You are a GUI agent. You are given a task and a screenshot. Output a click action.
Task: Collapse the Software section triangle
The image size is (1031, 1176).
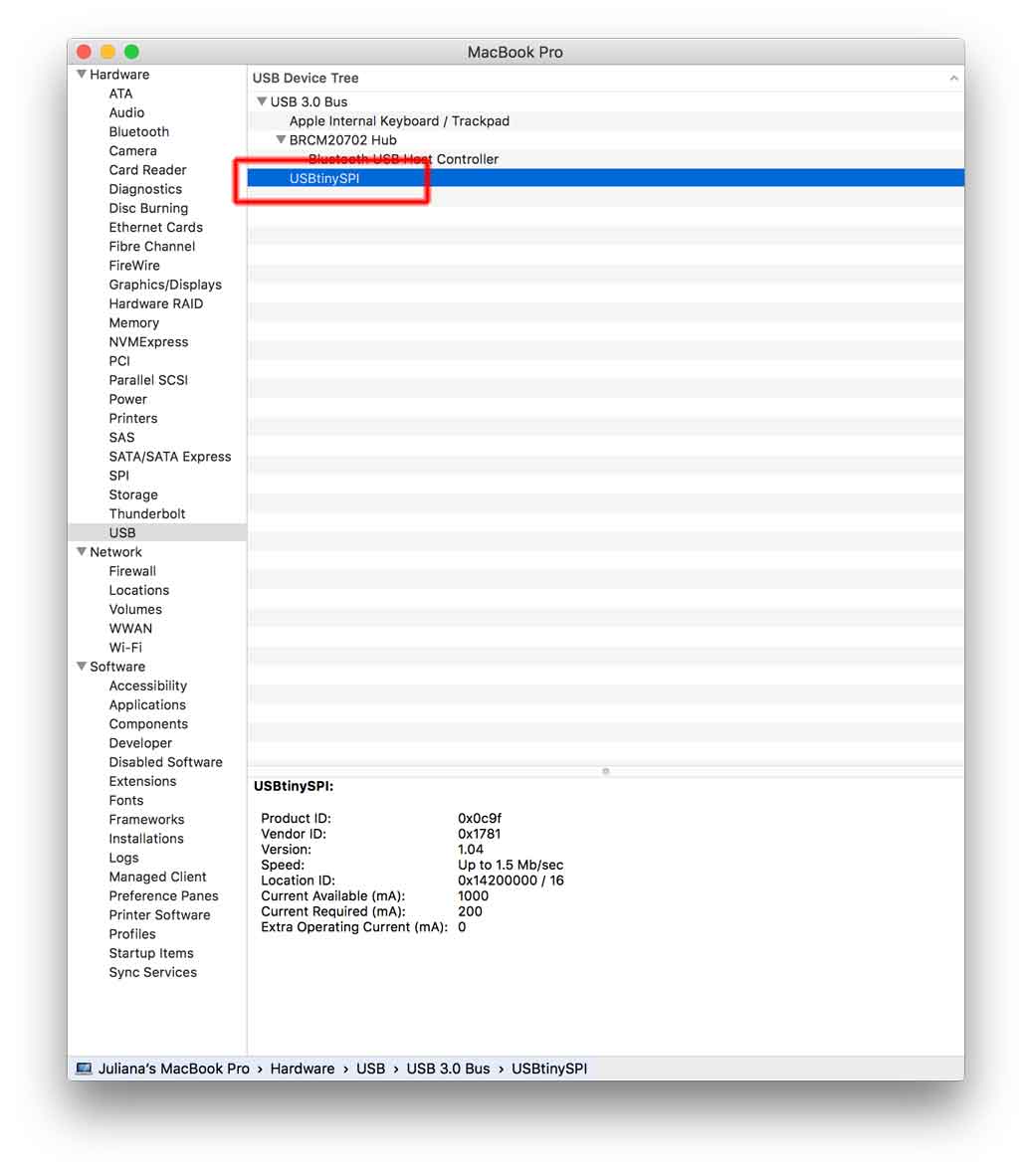tap(81, 666)
